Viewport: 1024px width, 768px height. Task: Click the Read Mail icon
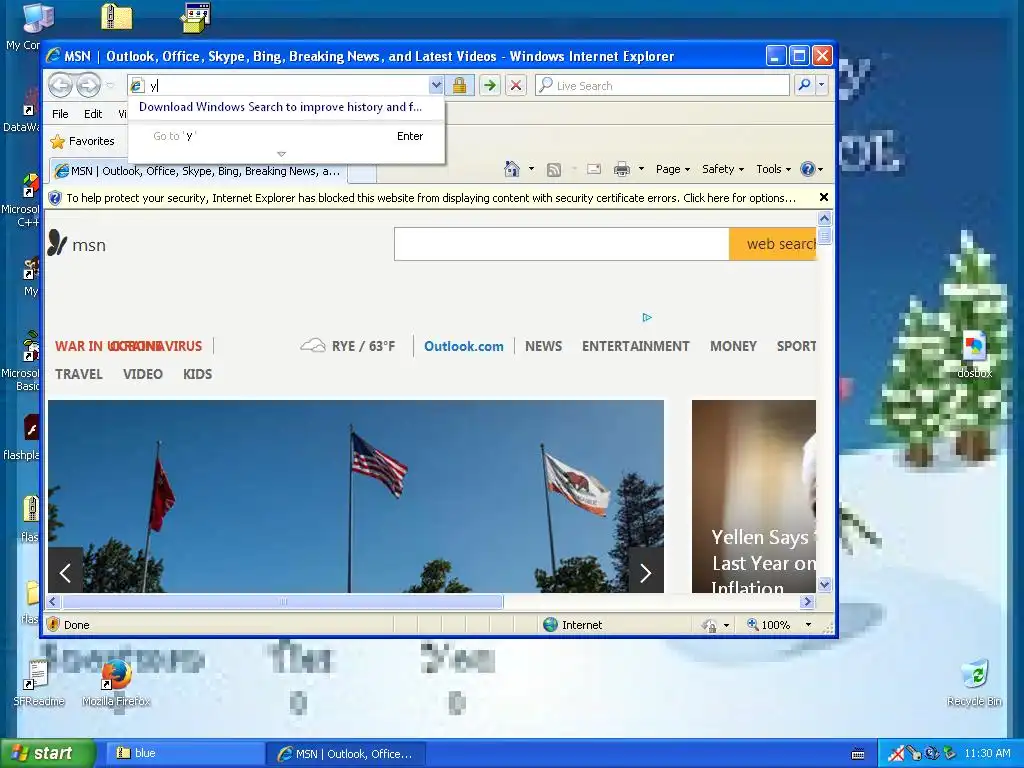[594, 169]
